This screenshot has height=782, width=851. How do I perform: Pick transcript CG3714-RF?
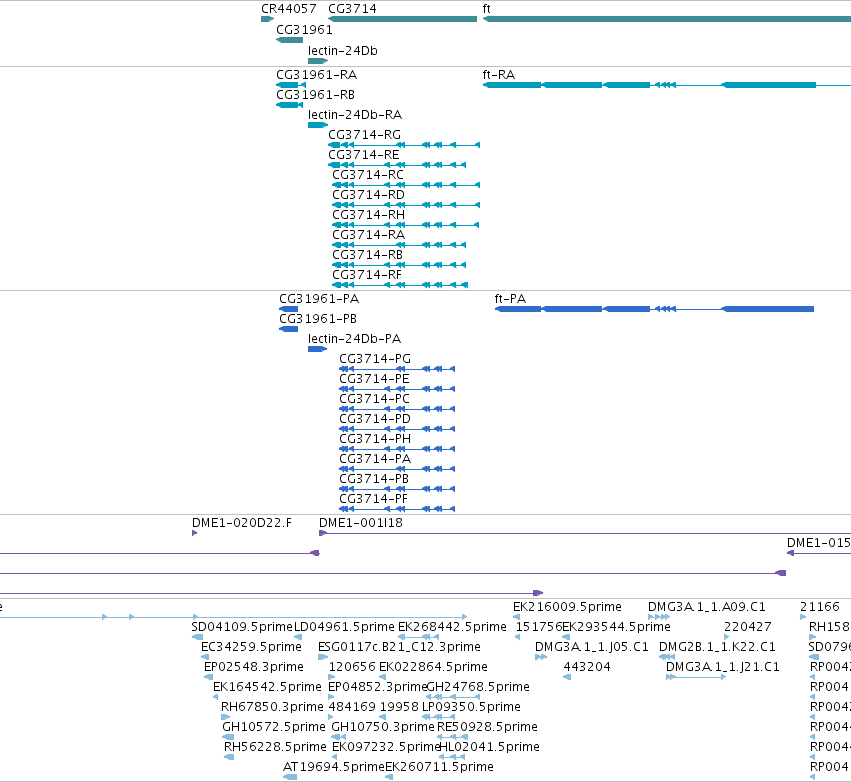point(367,275)
